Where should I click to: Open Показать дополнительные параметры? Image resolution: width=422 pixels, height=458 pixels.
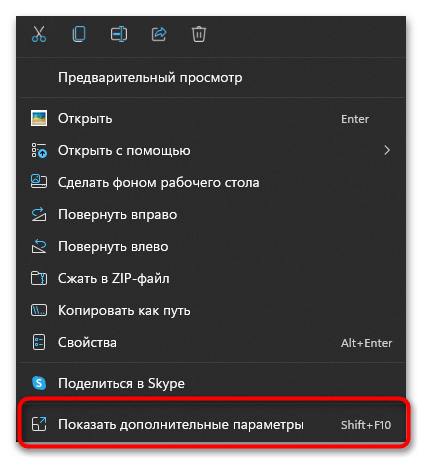[212, 424]
